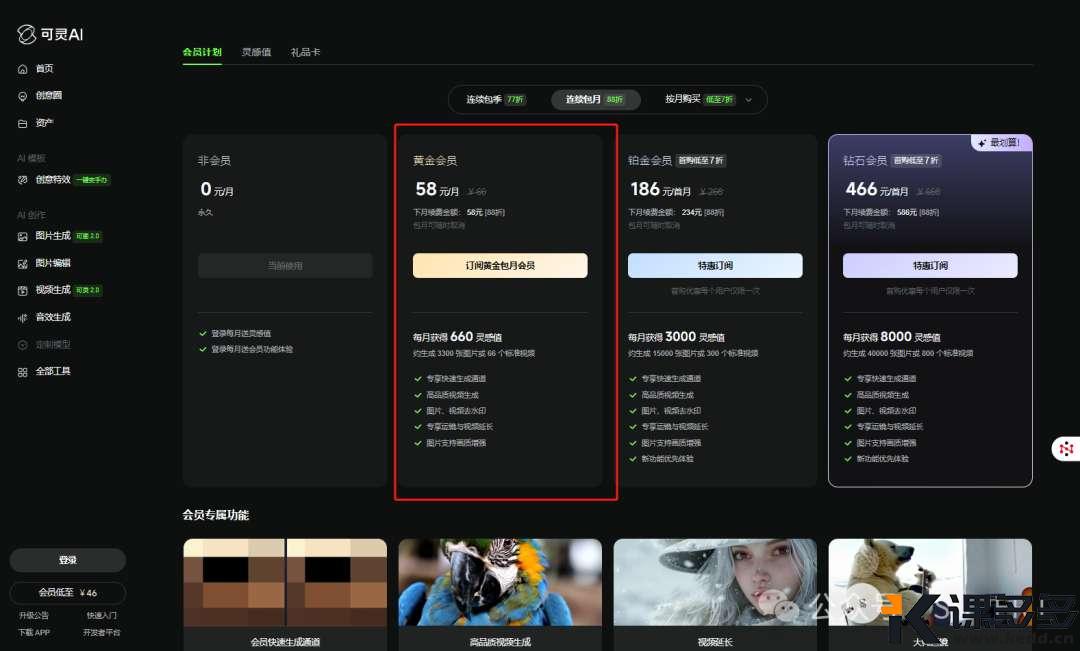Click 特惠订阅 on the 铂金会员 plan

click(714, 265)
